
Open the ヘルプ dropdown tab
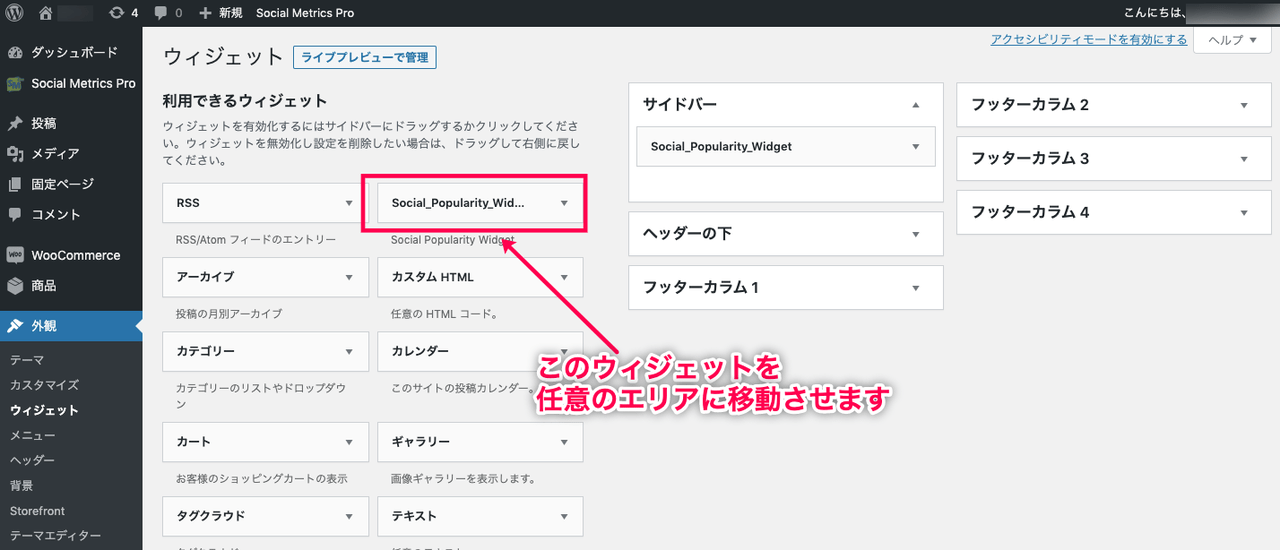[1232, 40]
